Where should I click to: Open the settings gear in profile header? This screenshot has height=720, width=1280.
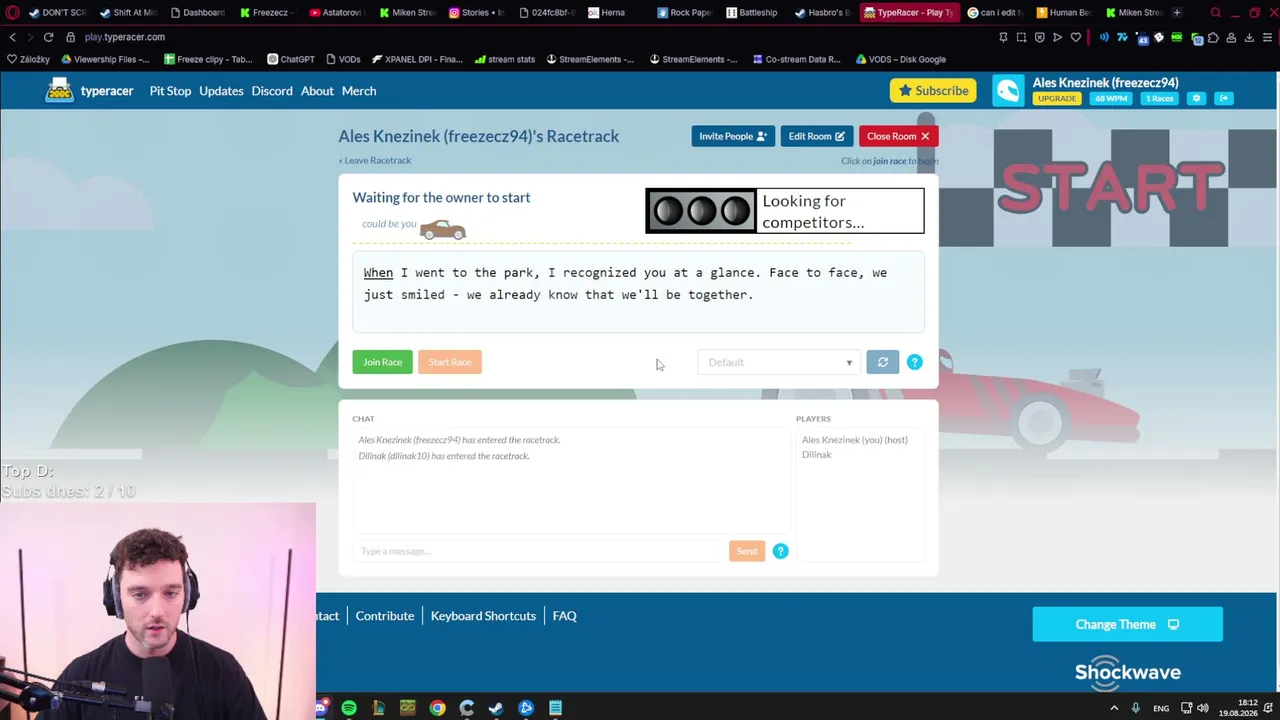1196,98
